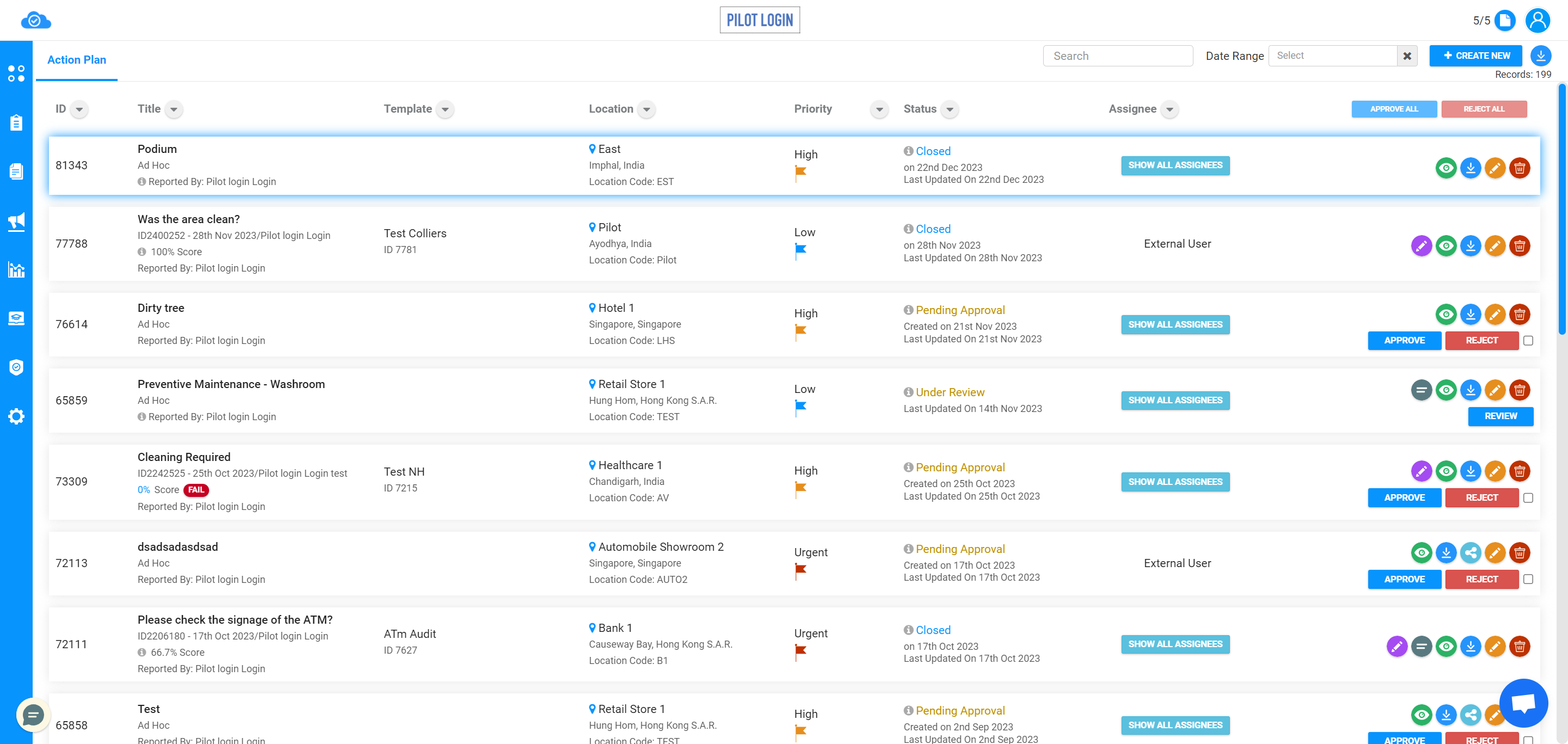Show all assignees for row 81343

[1175, 165]
